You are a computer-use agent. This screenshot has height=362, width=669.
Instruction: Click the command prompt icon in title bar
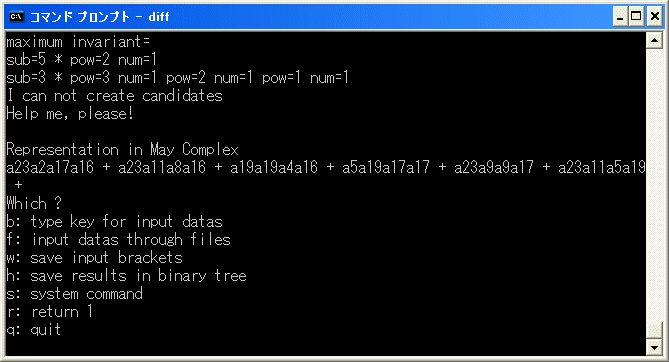[x=17, y=17]
